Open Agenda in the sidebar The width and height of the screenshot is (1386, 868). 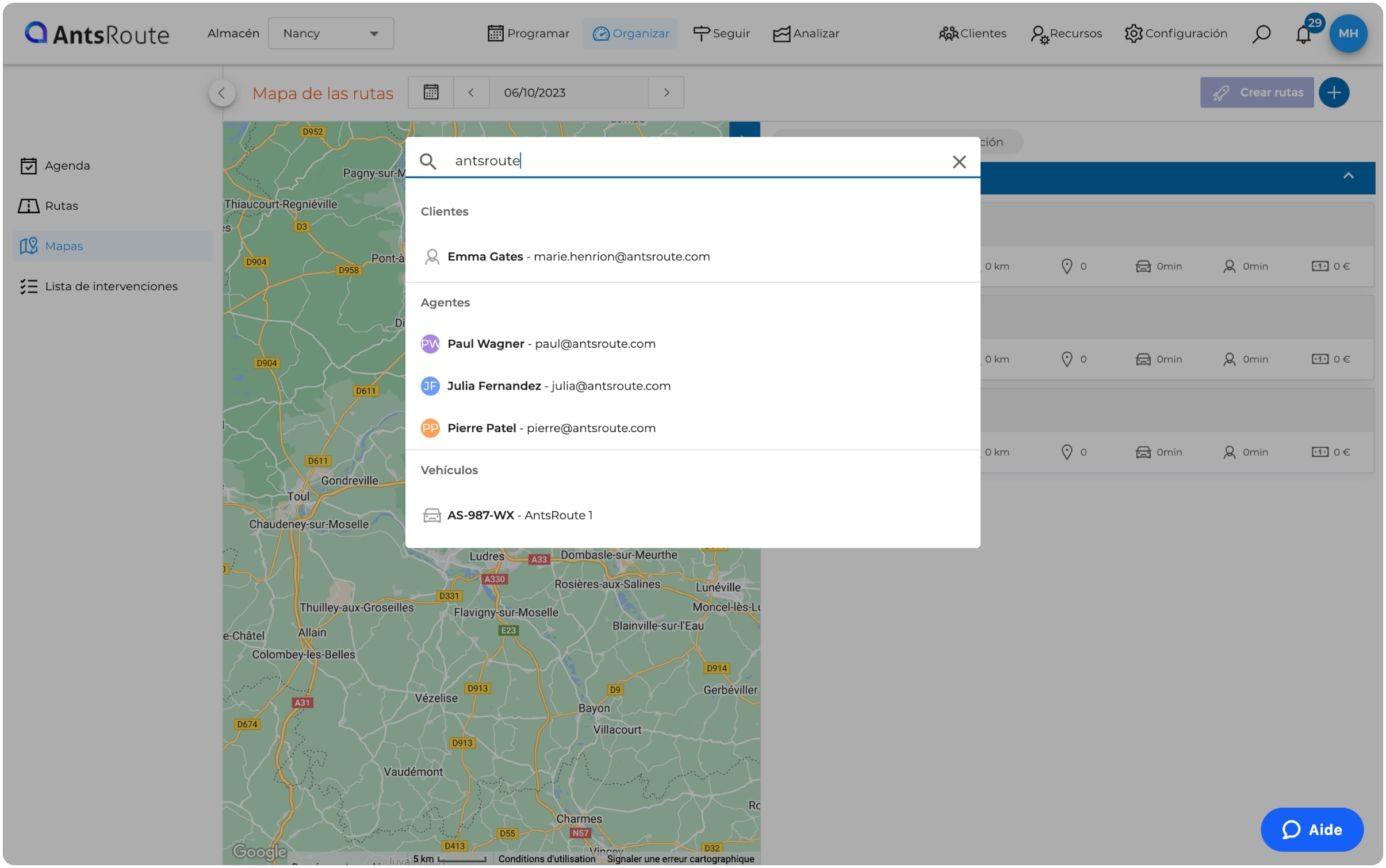[x=113, y=166]
